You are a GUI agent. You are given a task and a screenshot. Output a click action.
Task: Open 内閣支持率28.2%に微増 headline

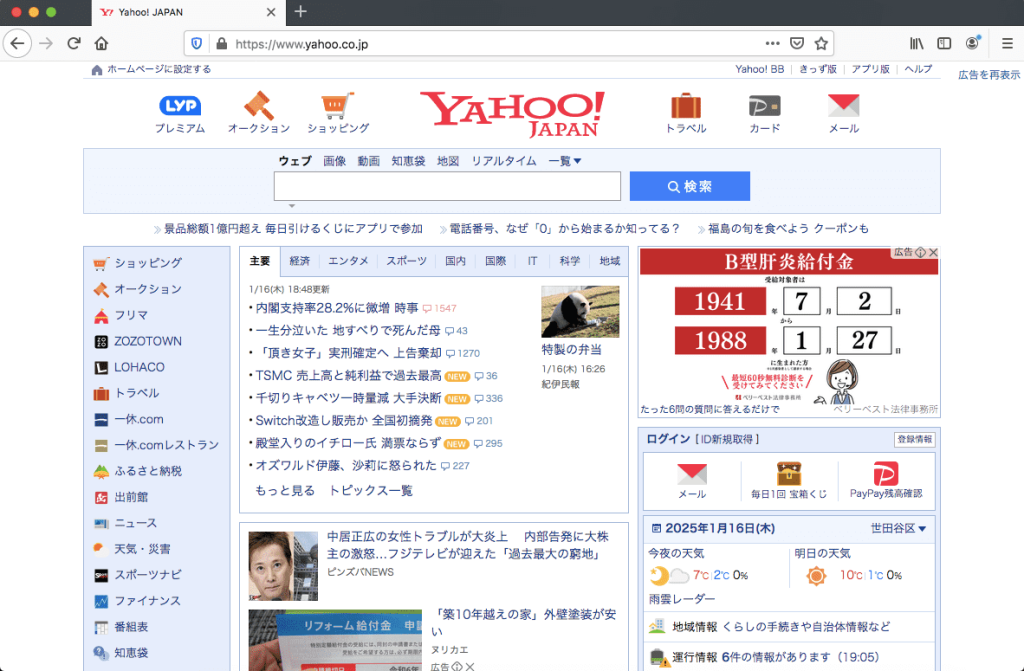[337, 308]
